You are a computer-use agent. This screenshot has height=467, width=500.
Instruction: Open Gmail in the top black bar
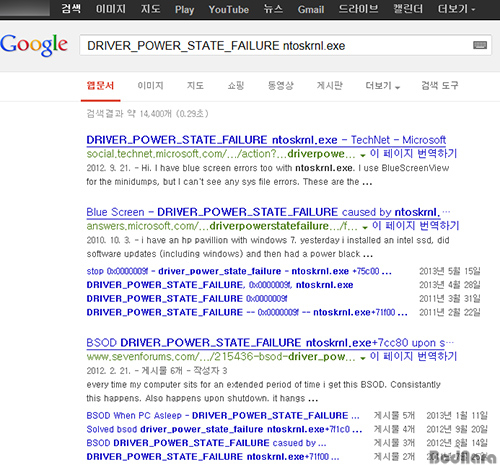(311, 9)
